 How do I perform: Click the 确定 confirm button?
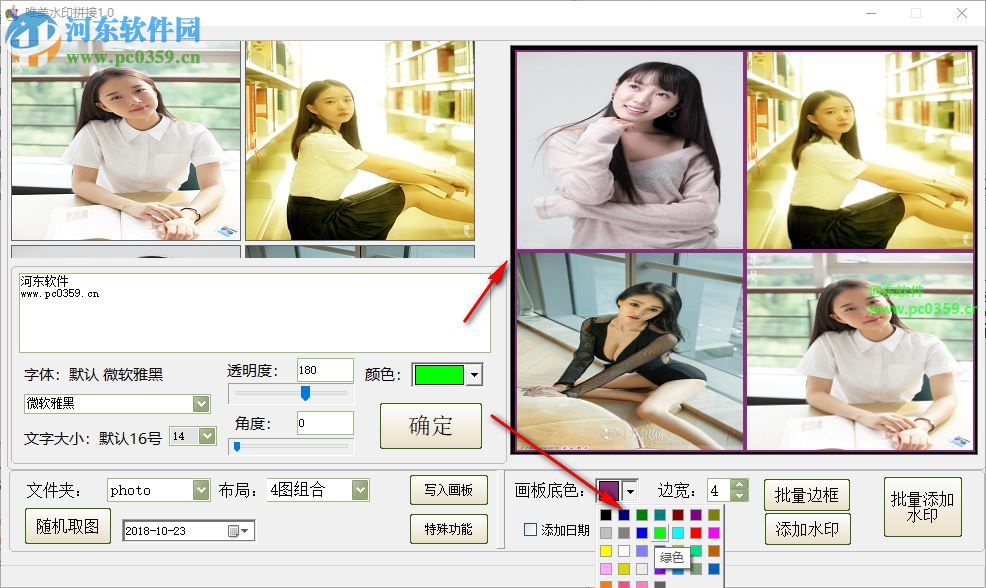tap(430, 425)
